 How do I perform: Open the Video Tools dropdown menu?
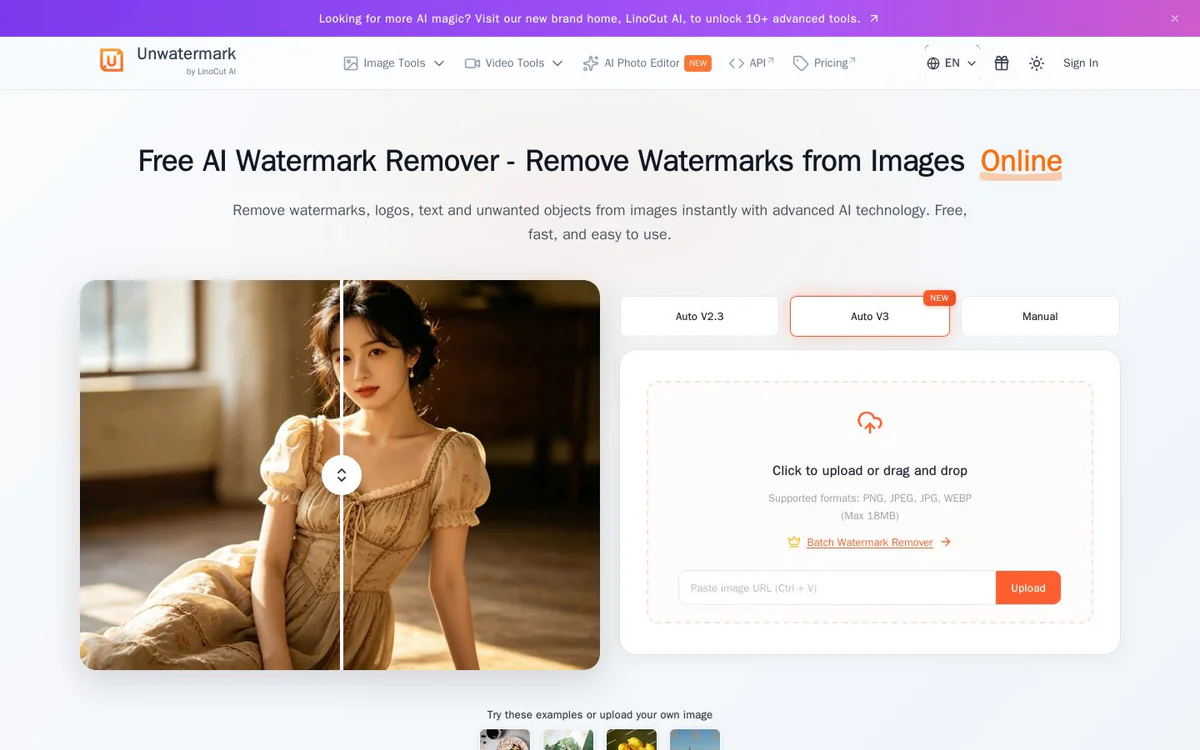(x=514, y=63)
